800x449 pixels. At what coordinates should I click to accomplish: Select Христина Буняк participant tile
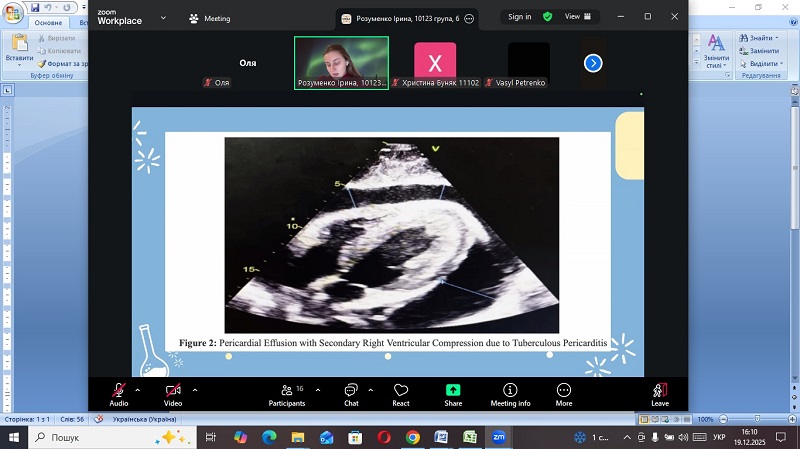(x=435, y=64)
